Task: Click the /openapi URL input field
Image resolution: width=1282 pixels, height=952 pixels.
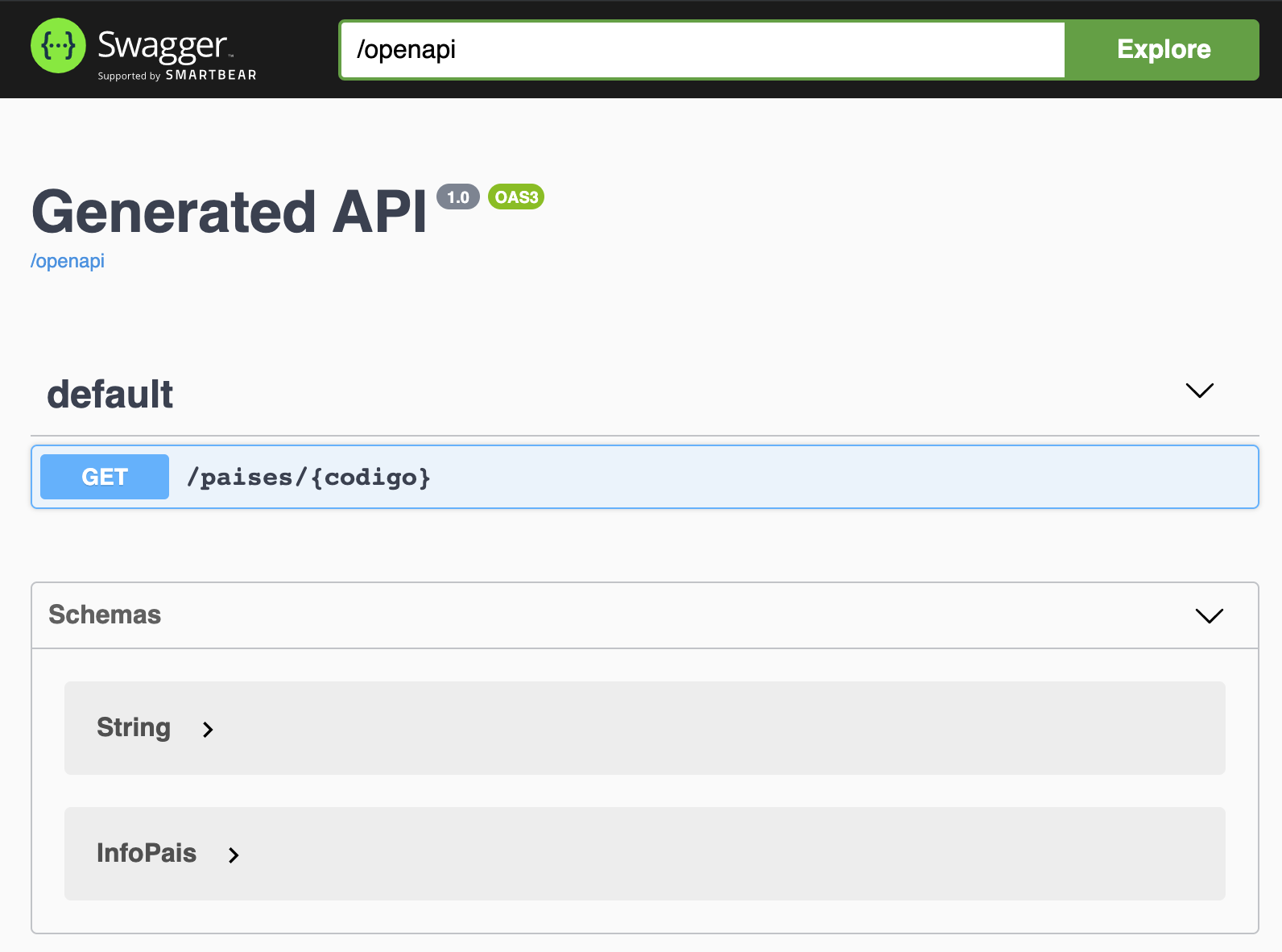Action: pos(702,50)
